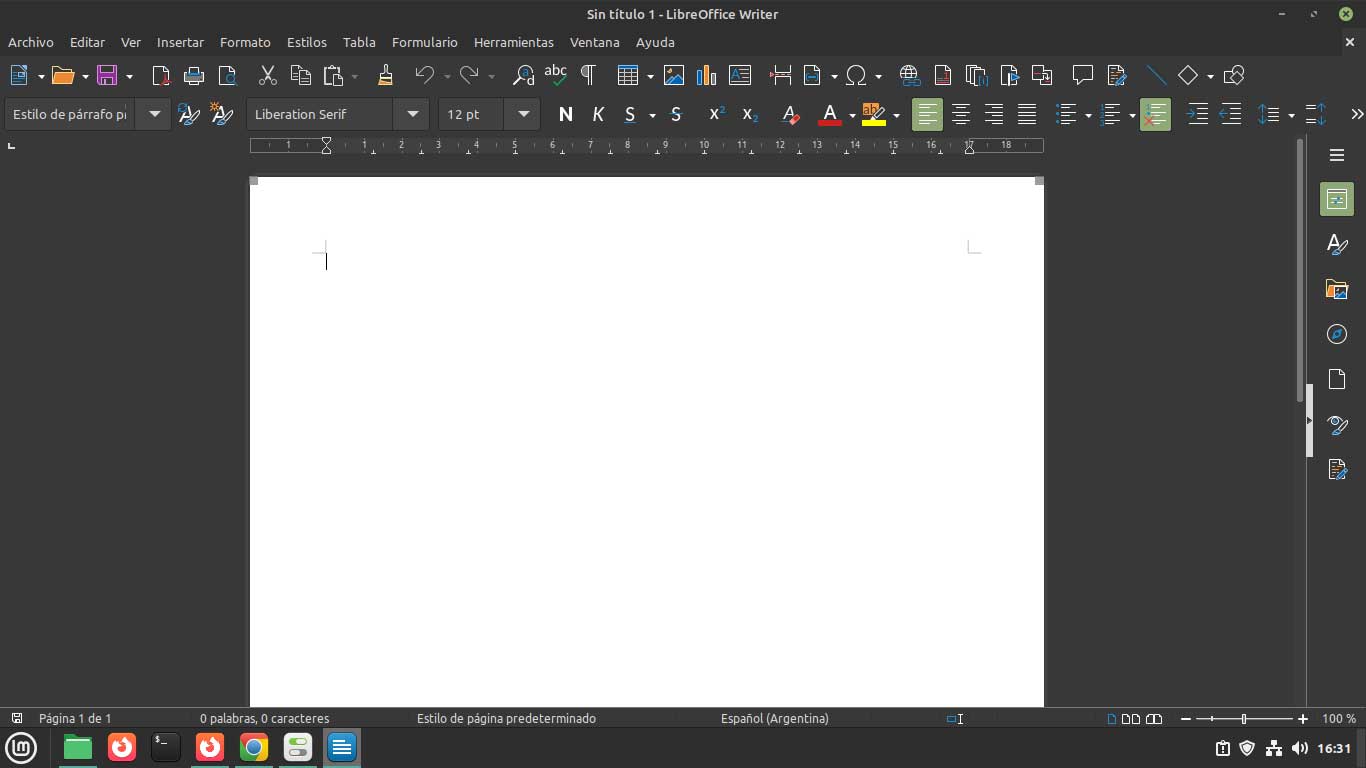Image resolution: width=1366 pixels, height=768 pixels.
Task: Open Find and Replace
Action: pyautogui.click(x=523, y=75)
